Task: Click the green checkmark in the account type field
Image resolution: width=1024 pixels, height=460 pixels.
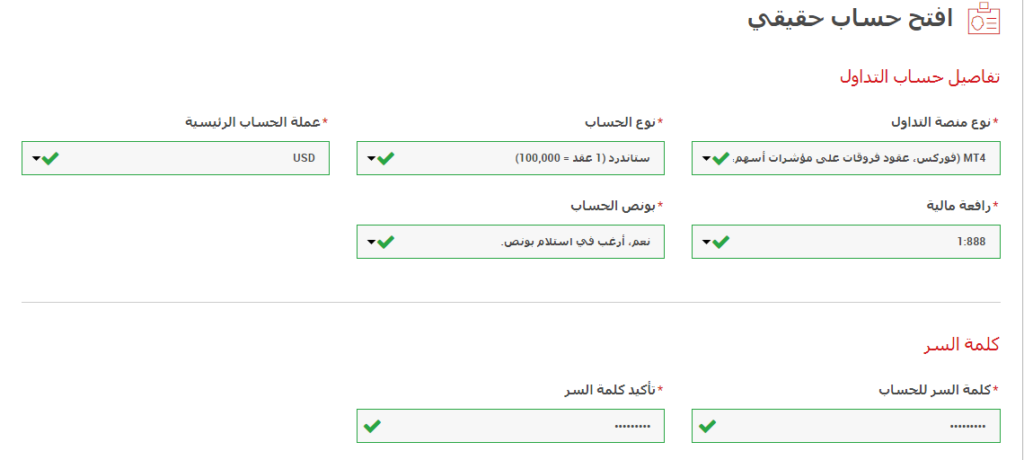Action: coord(386,158)
